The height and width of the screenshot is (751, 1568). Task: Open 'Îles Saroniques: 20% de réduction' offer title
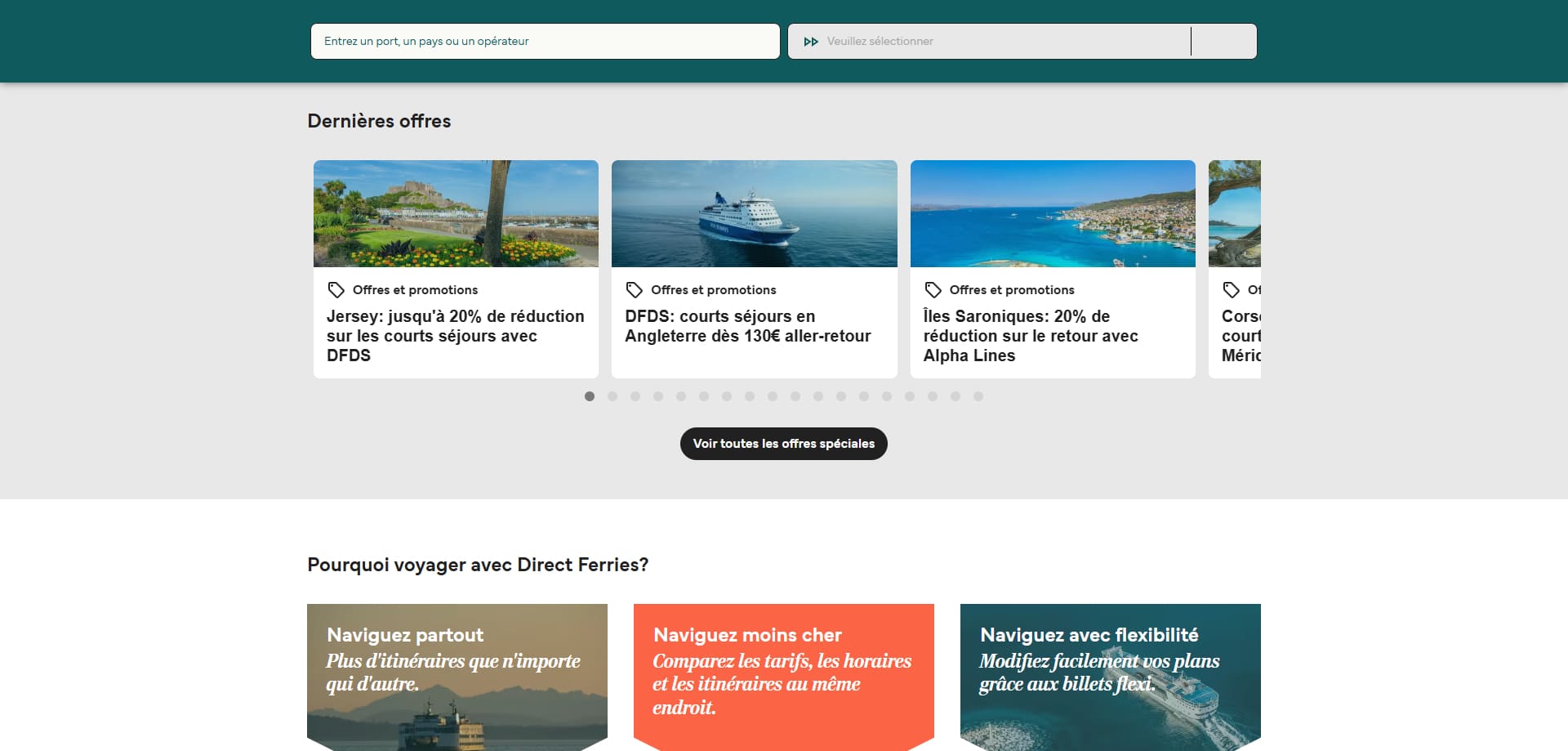pos(1031,336)
